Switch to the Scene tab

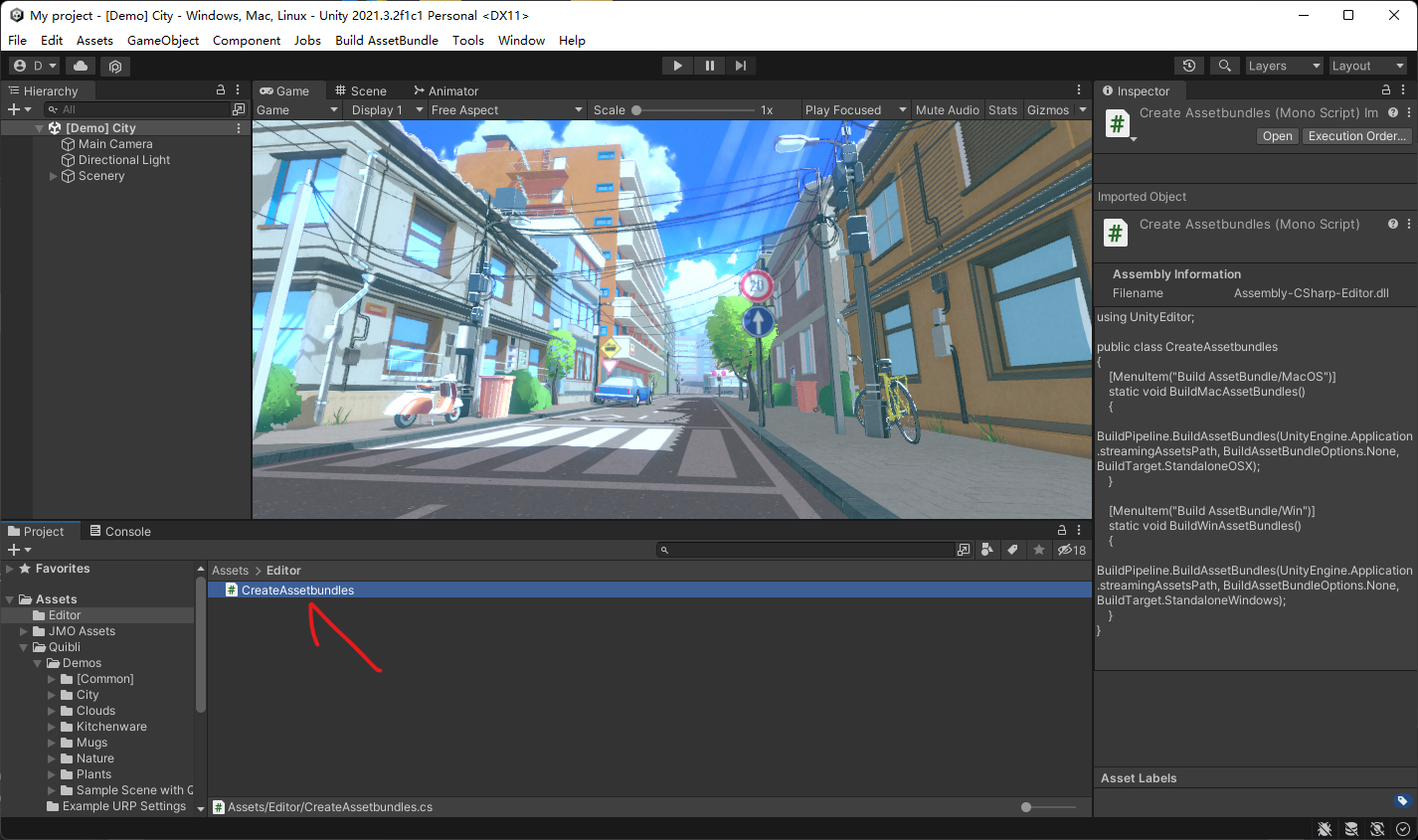pos(361,90)
